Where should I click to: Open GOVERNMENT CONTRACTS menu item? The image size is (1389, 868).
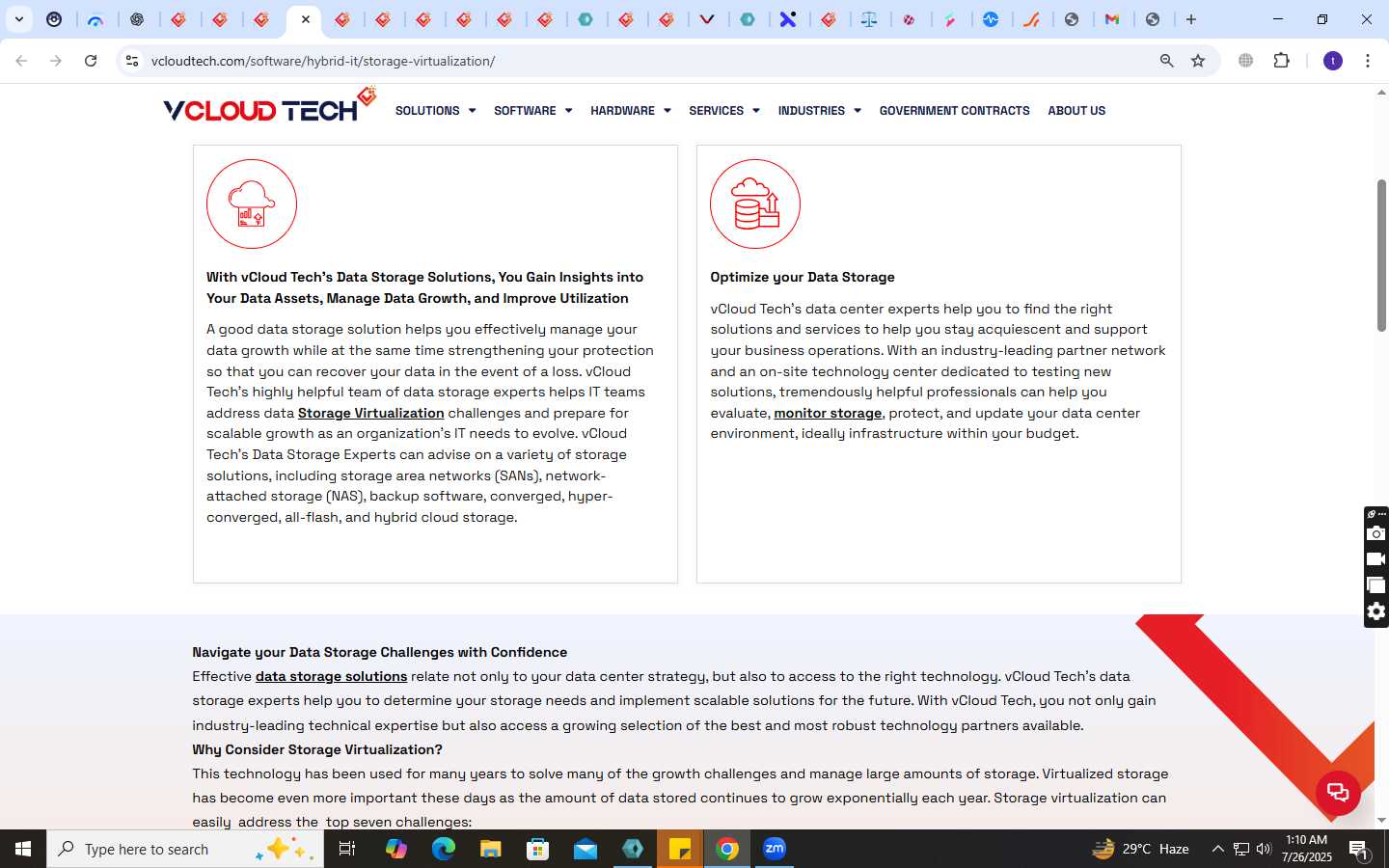click(x=954, y=111)
